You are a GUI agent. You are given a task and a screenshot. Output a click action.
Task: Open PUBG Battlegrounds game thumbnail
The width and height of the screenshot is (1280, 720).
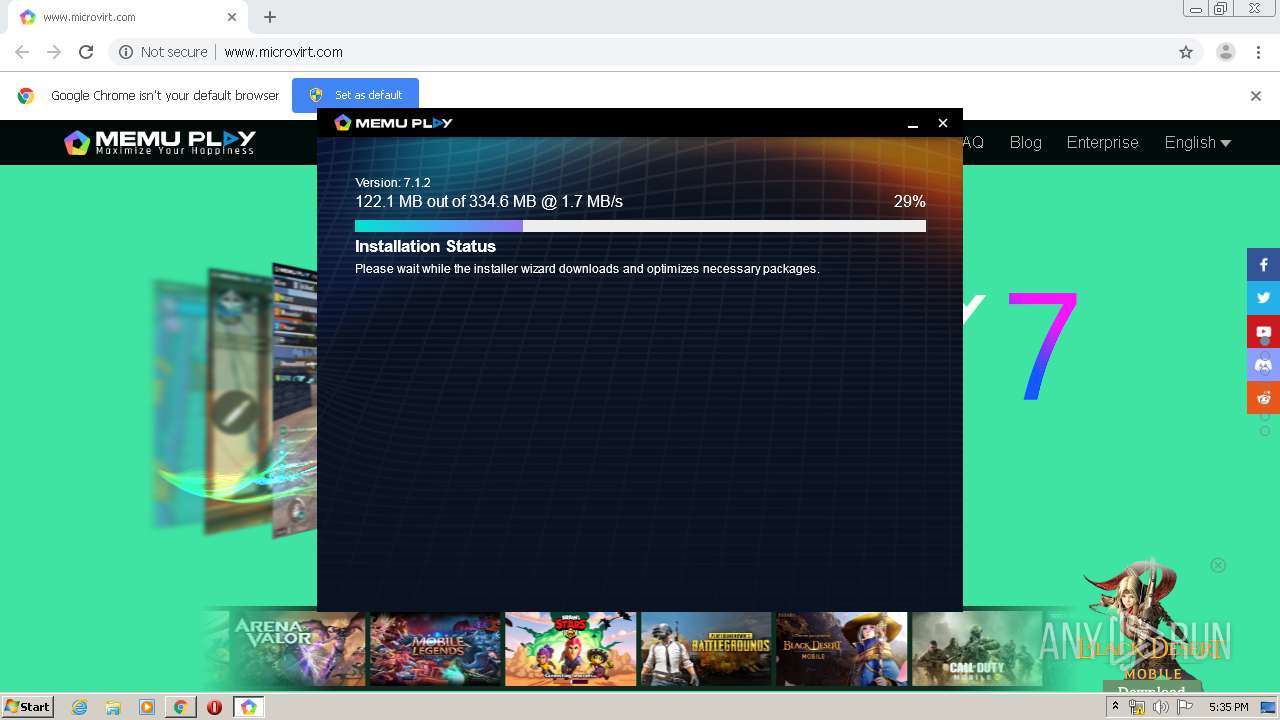point(706,648)
